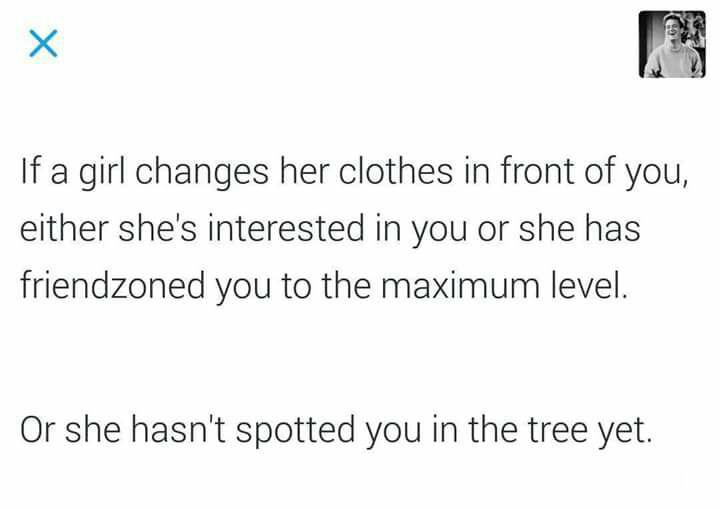Click the word "maximum" in the third line
The height and width of the screenshot is (509, 720).
coord(460,286)
